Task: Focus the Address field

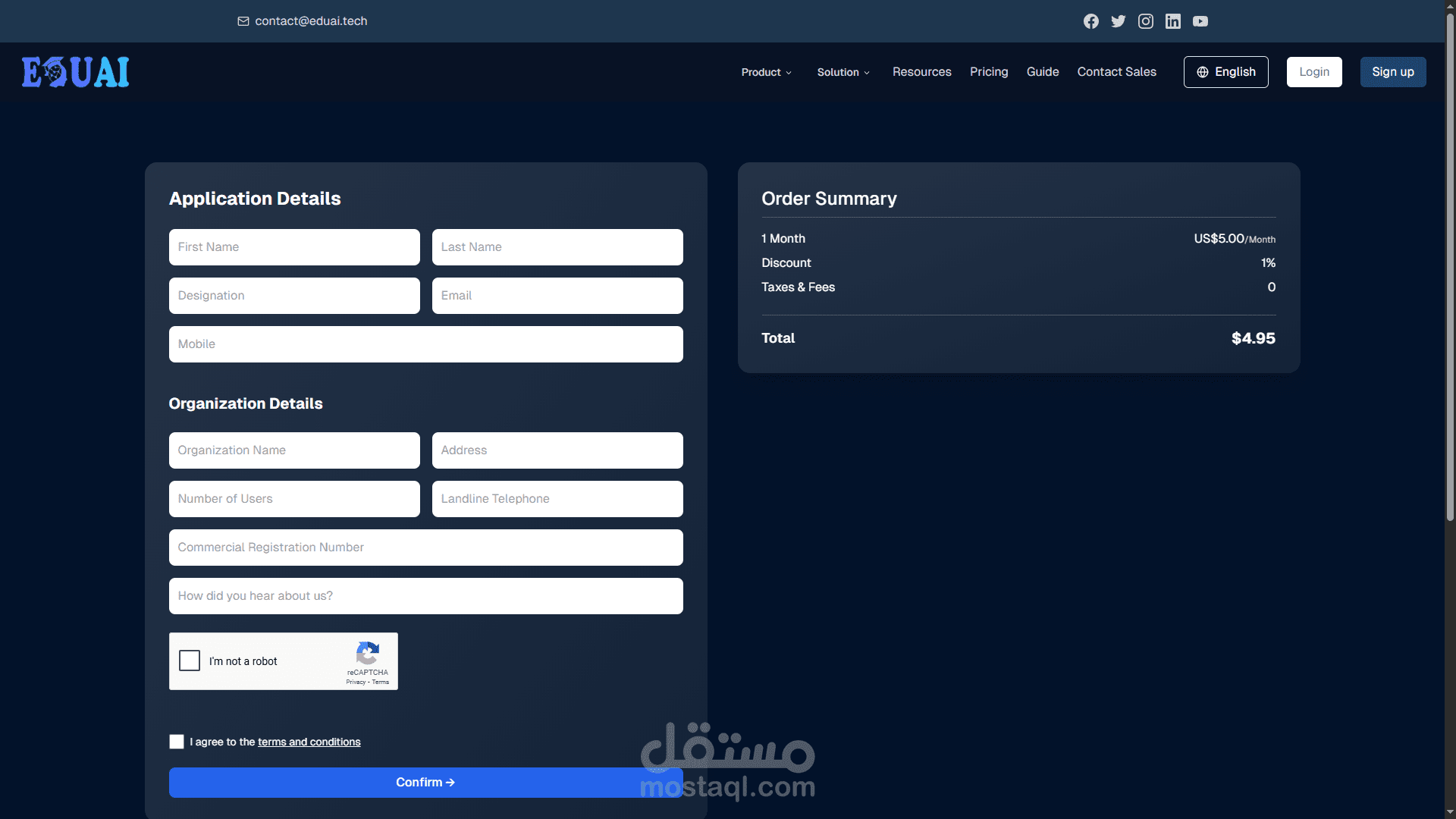Action: click(x=557, y=450)
